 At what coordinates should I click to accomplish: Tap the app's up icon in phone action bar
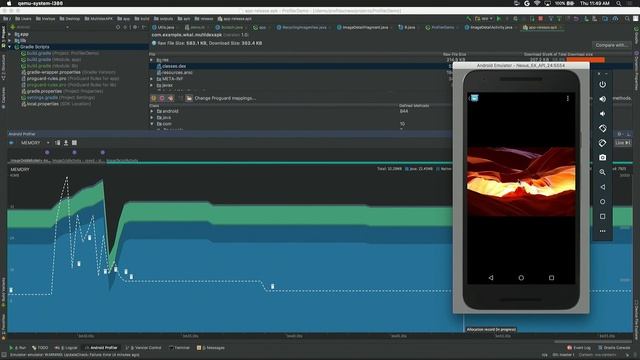pyautogui.click(x=473, y=98)
